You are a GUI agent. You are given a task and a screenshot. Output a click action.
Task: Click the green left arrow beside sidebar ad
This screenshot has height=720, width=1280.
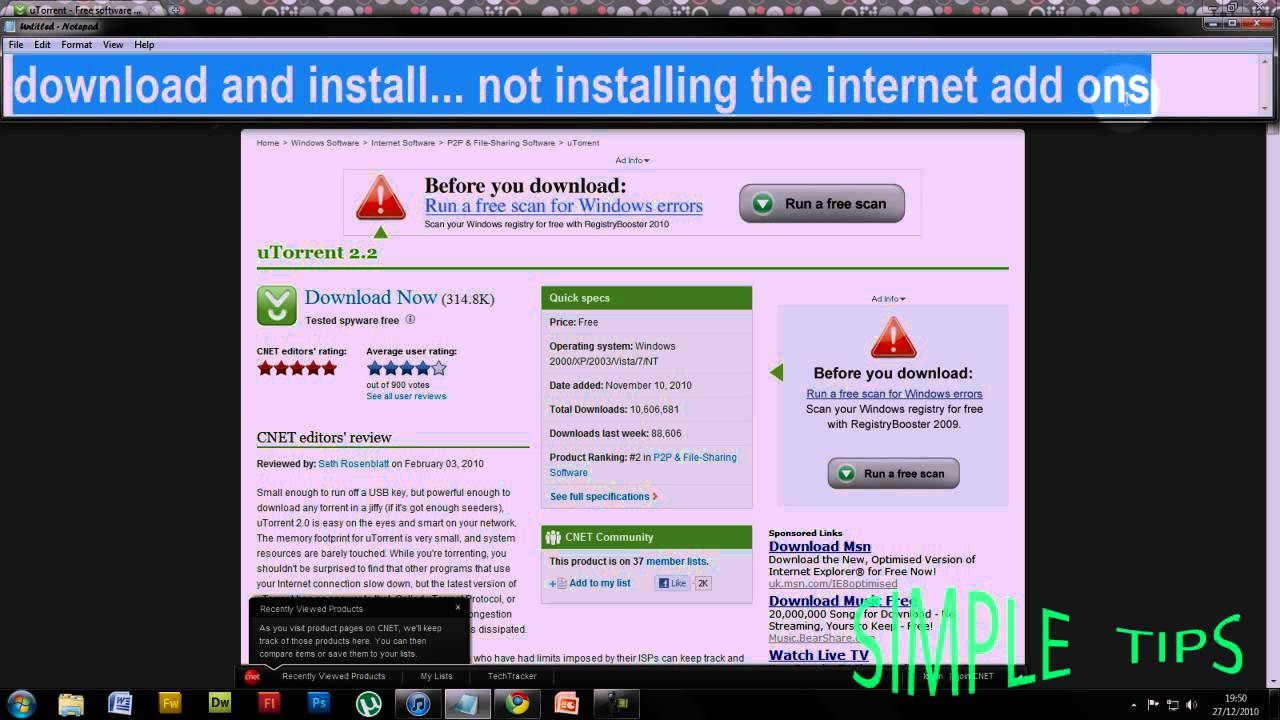point(776,372)
